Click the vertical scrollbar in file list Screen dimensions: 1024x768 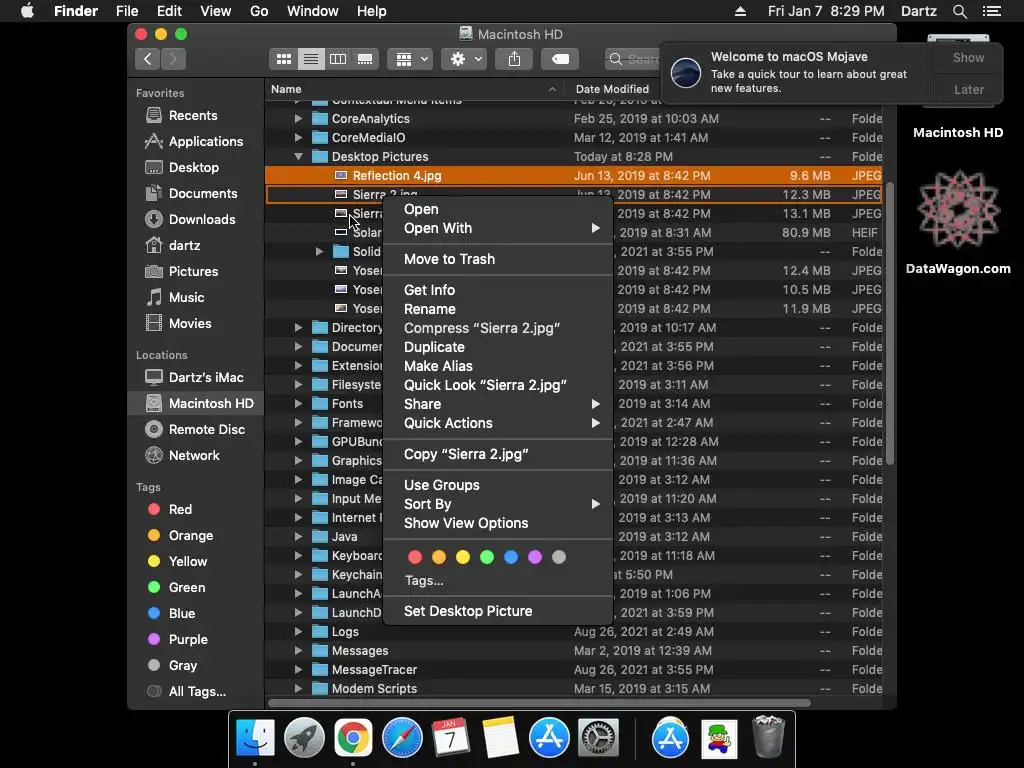(x=889, y=323)
